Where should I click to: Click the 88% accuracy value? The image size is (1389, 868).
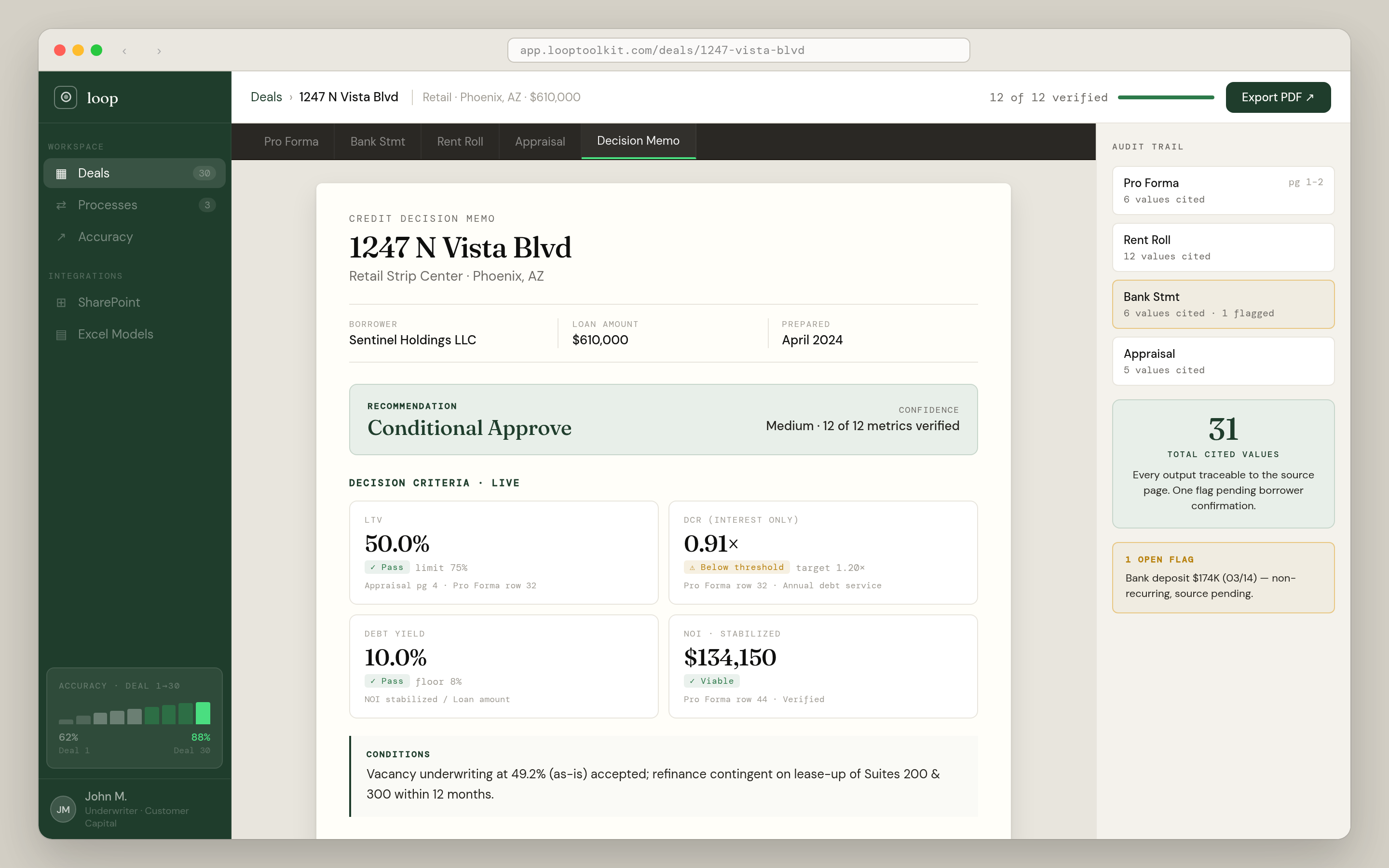[200, 737]
